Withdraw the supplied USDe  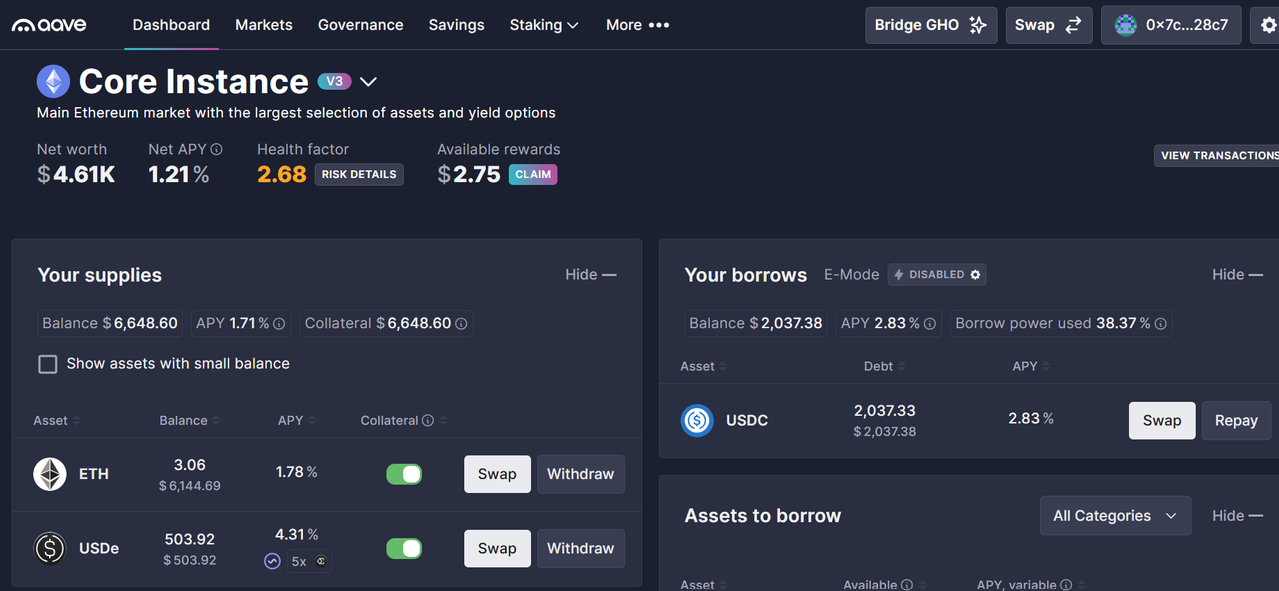581,548
